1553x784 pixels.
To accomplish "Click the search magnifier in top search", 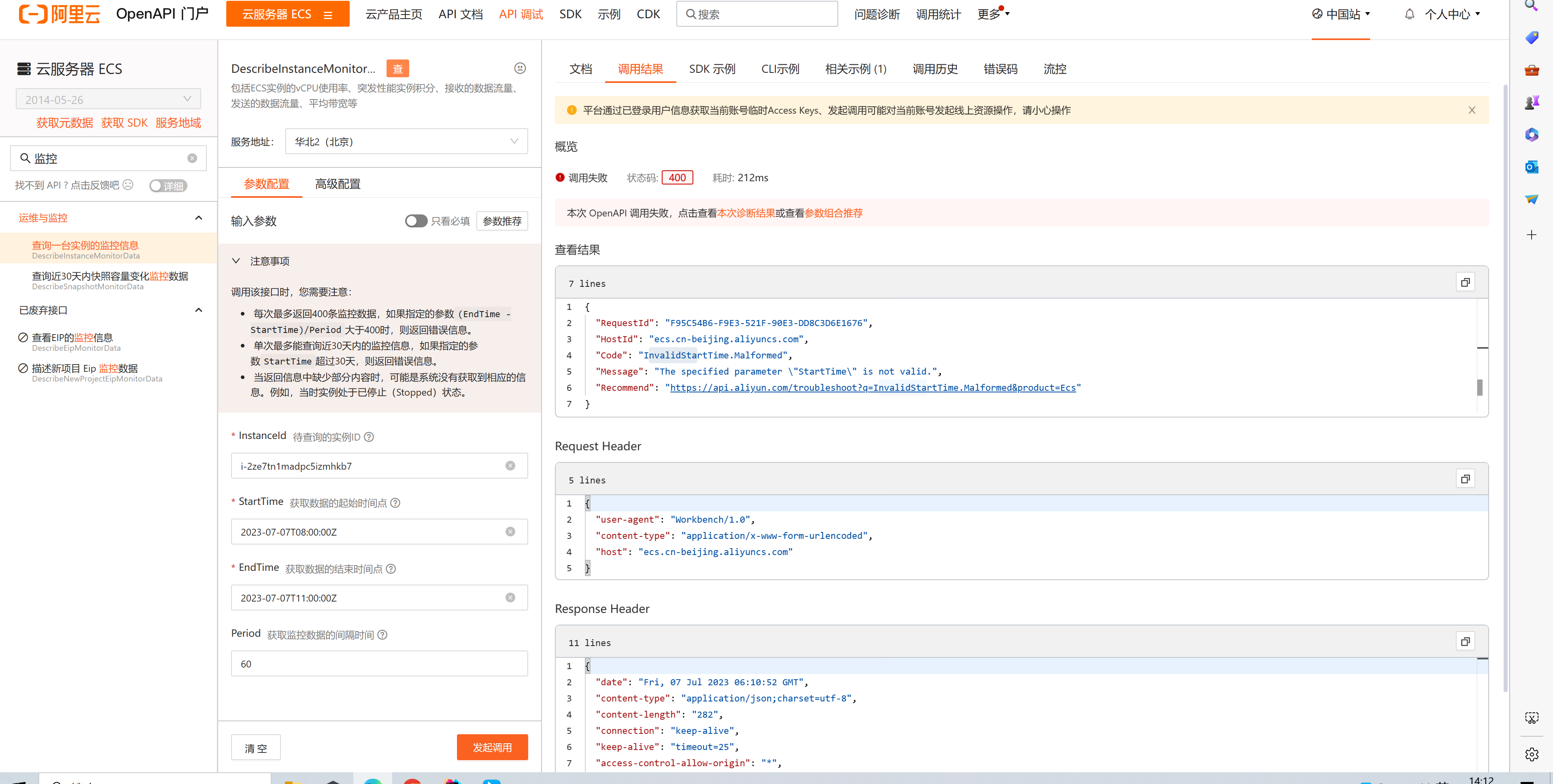I will click(x=691, y=14).
